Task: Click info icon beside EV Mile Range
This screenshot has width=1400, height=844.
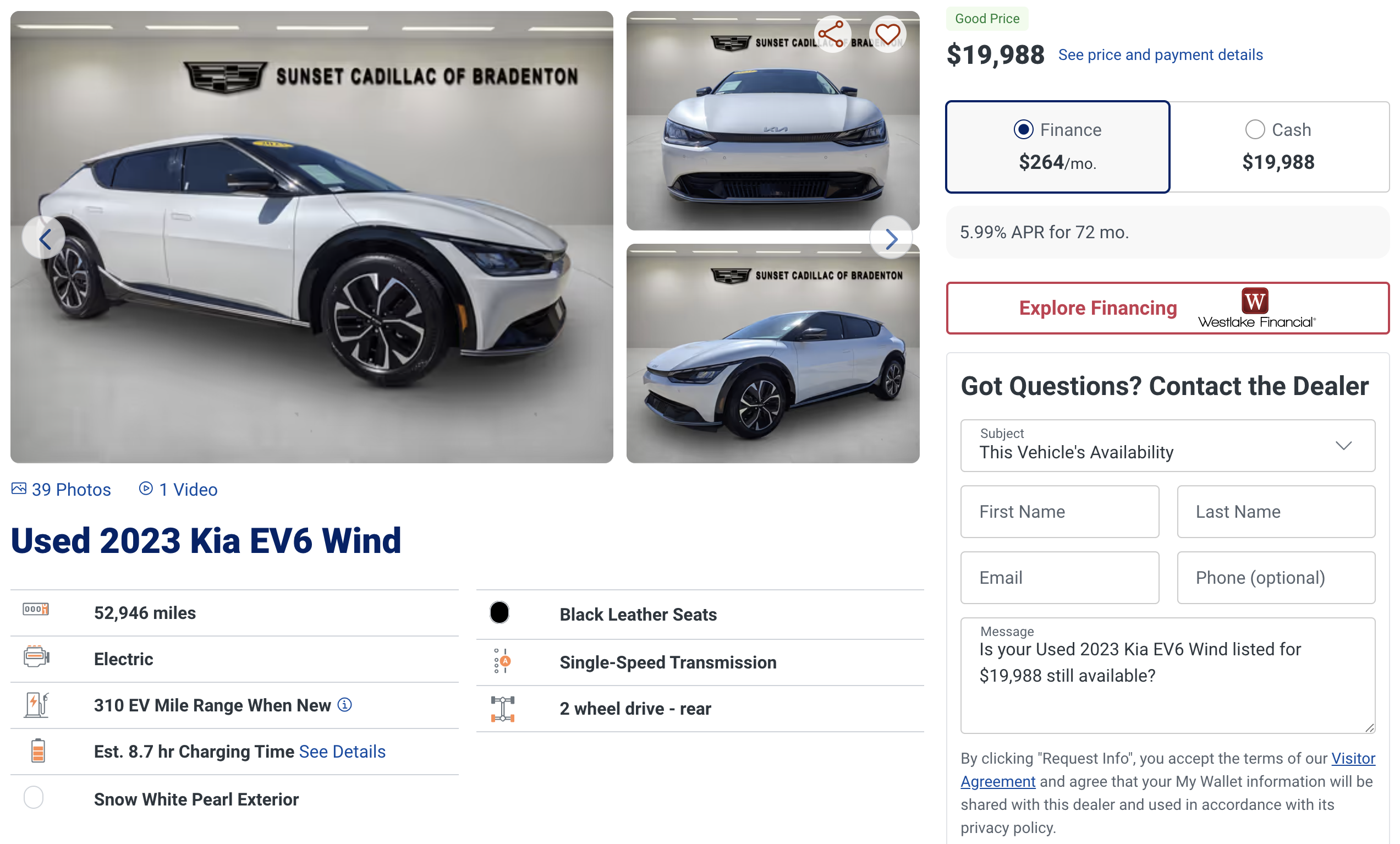Action: point(345,705)
